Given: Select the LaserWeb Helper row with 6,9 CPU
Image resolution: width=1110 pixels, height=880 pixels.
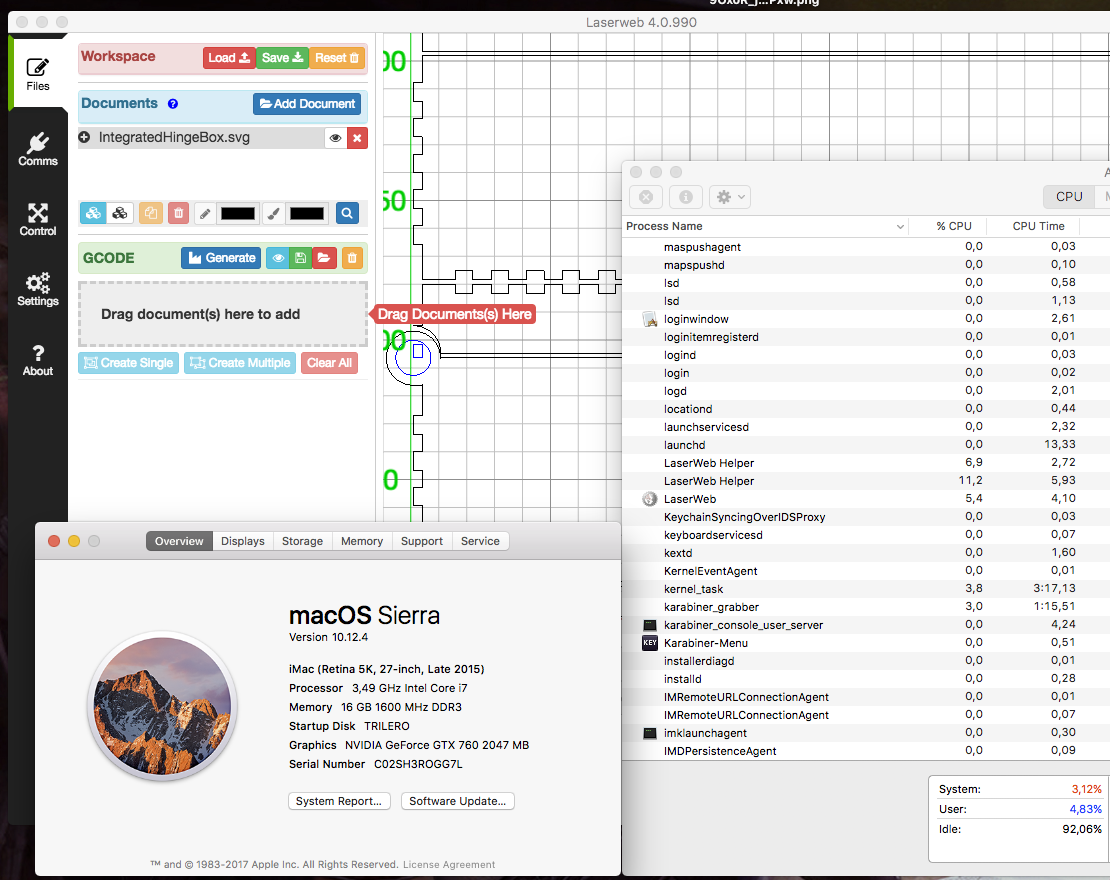Looking at the screenshot, I should click(x=866, y=463).
